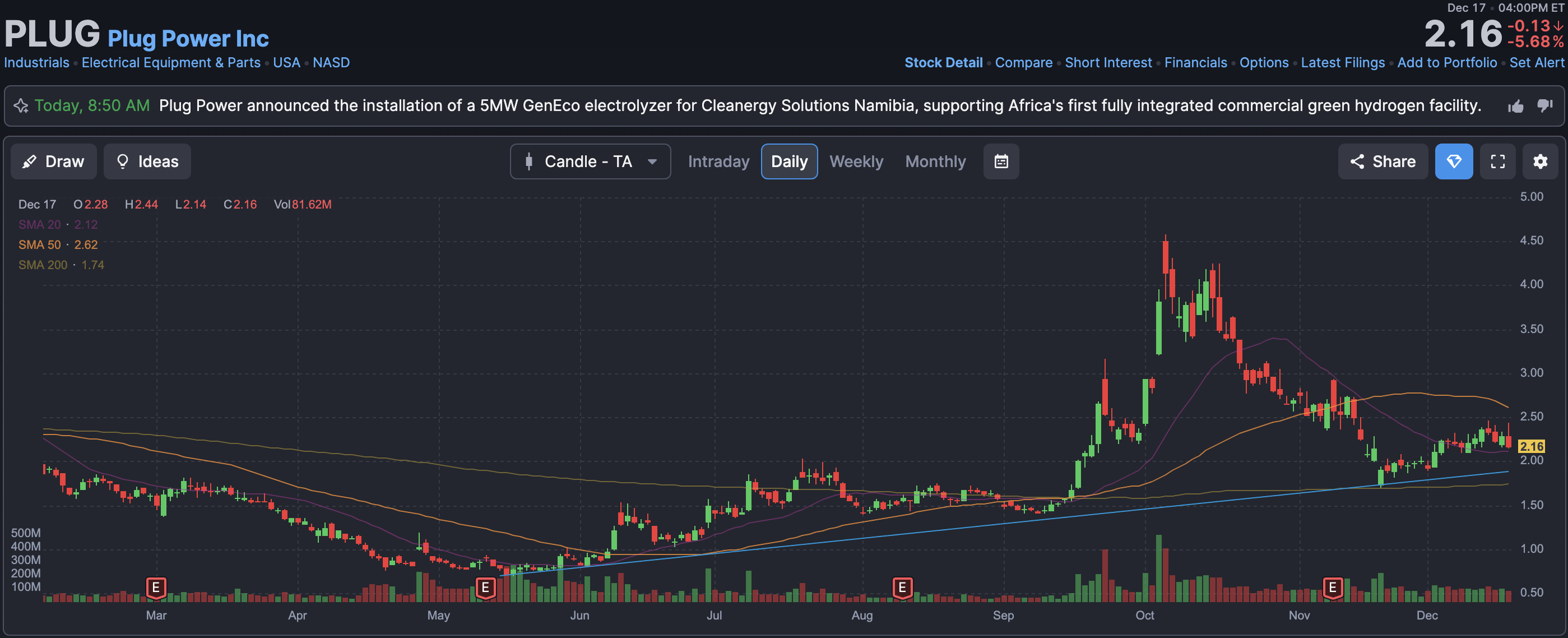Screen dimensions: 1568x638
Task: Click the SMA 50 indicator label
Action: tap(40, 245)
